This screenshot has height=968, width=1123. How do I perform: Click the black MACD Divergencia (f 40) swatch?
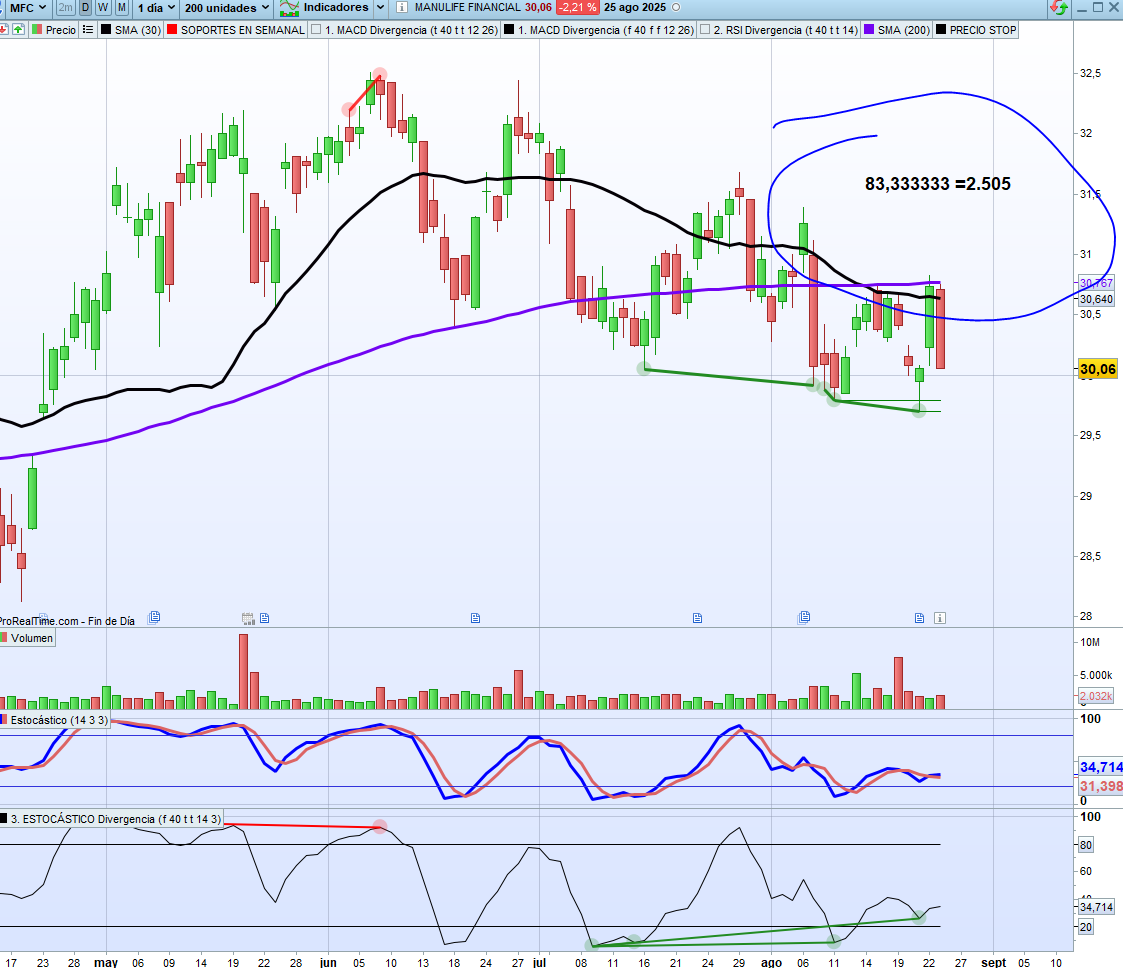click(509, 29)
